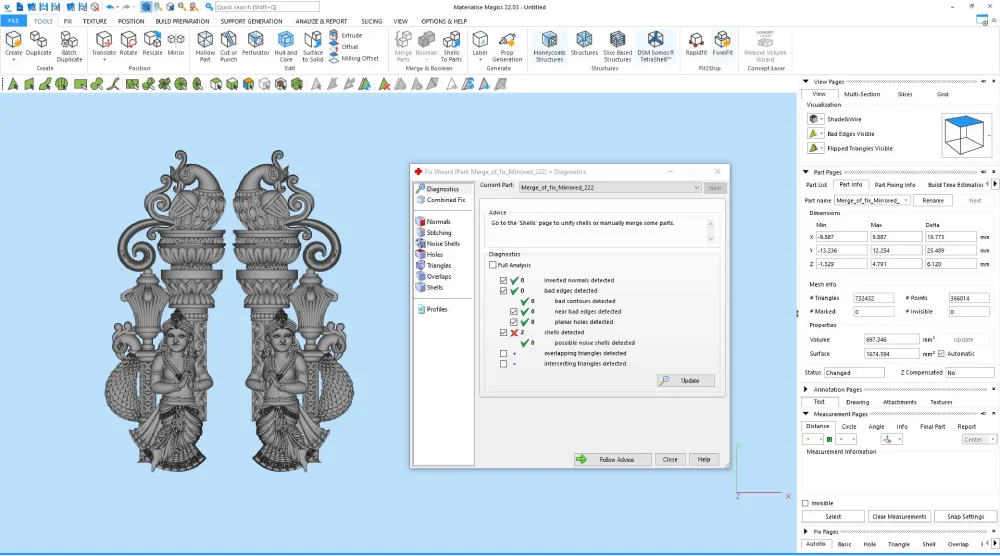This screenshot has height=556, width=1000.
Task: Select the Translate tool
Action: click(103, 44)
